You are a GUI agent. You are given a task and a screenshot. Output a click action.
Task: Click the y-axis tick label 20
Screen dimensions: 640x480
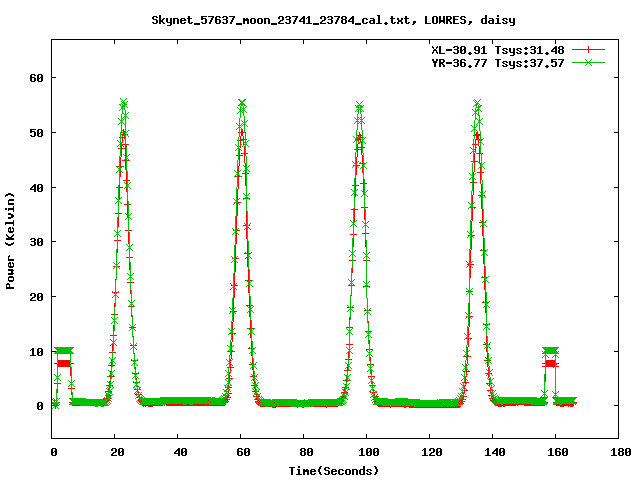coord(36,297)
